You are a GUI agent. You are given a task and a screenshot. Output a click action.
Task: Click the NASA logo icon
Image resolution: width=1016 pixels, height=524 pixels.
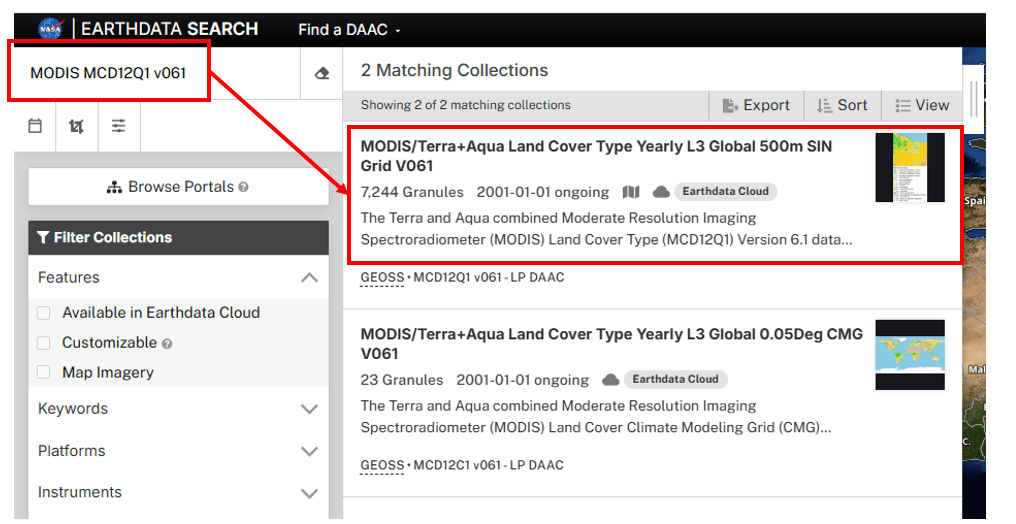(51, 29)
